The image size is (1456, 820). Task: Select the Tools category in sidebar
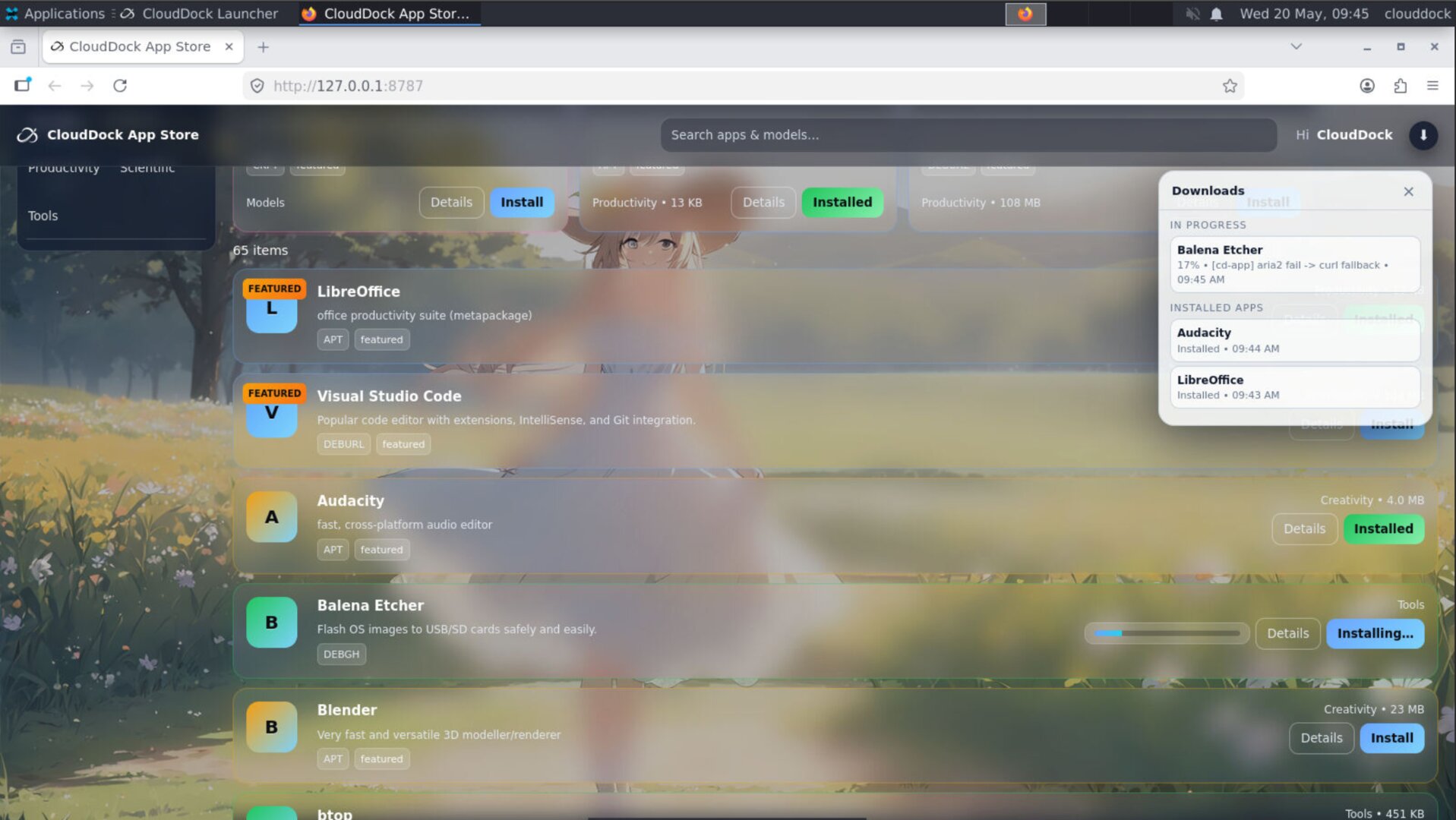coord(43,216)
